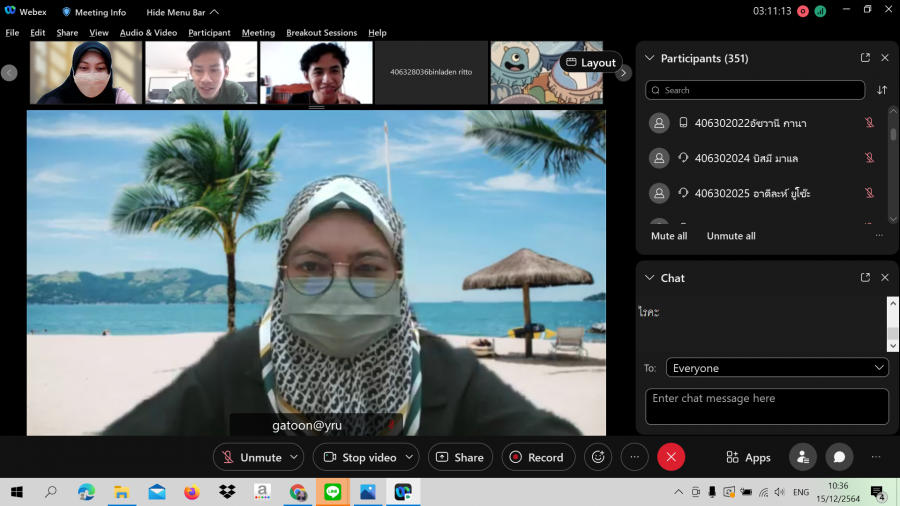Click the Mute all button
Image resolution: width=900 pixels, height=506 pixels.
(x=669, y=236)
